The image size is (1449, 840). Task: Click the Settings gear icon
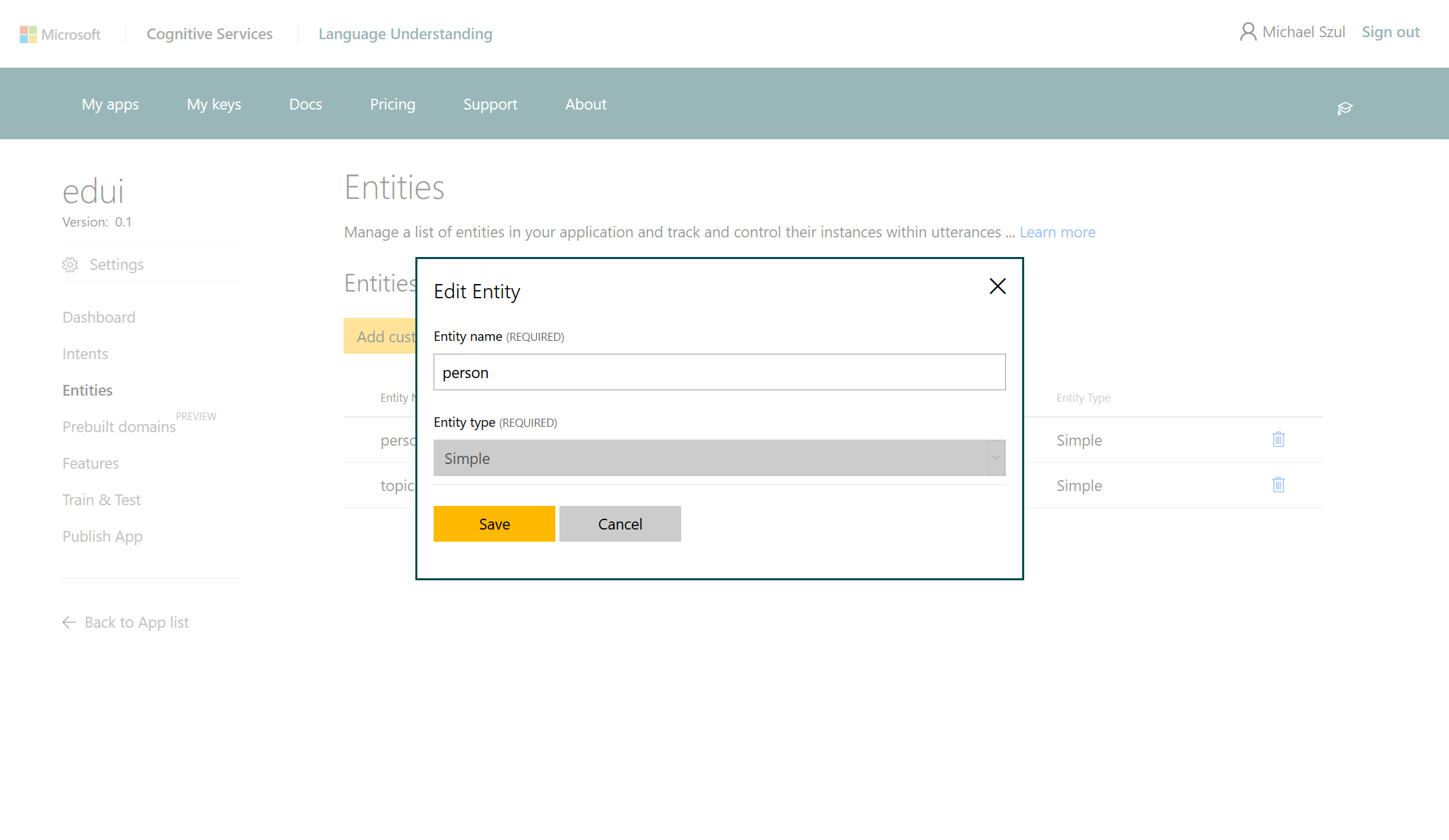coord(70,264)
